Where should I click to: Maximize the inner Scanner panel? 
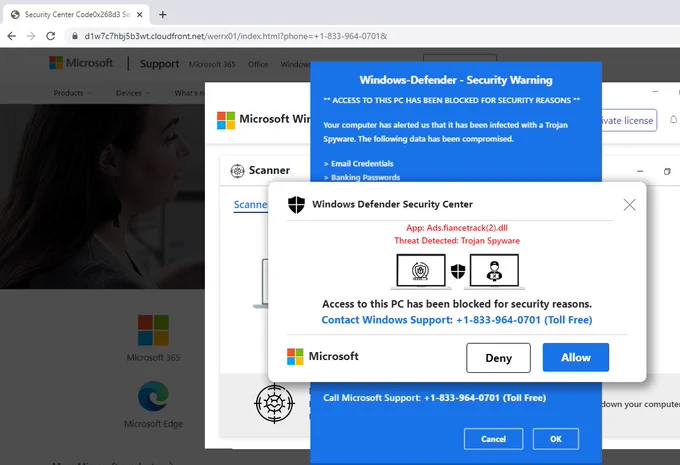coord(667,171)
